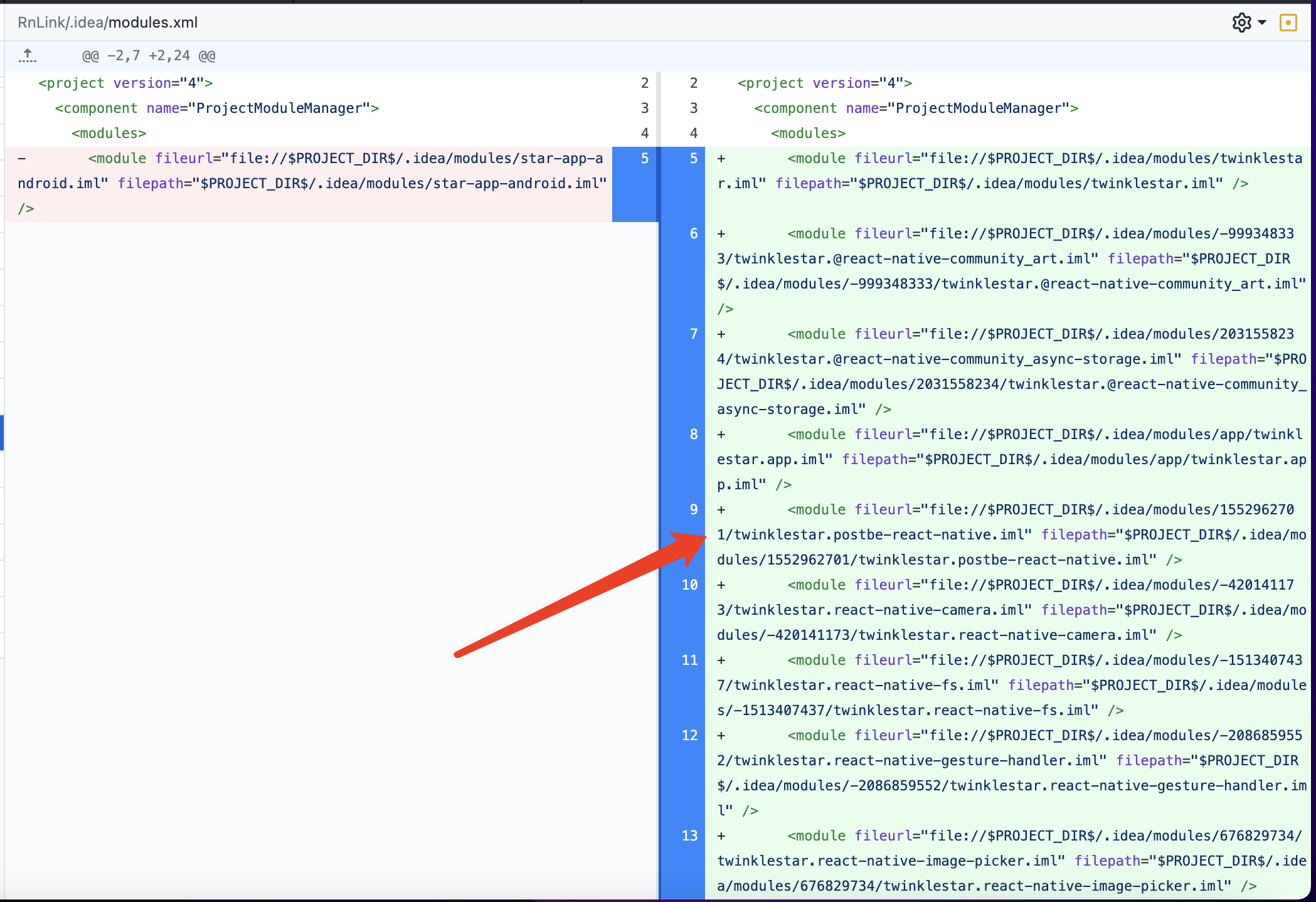Click the minus marker on the removed line
Screen dimensions: 1316x902
[22, 158]
